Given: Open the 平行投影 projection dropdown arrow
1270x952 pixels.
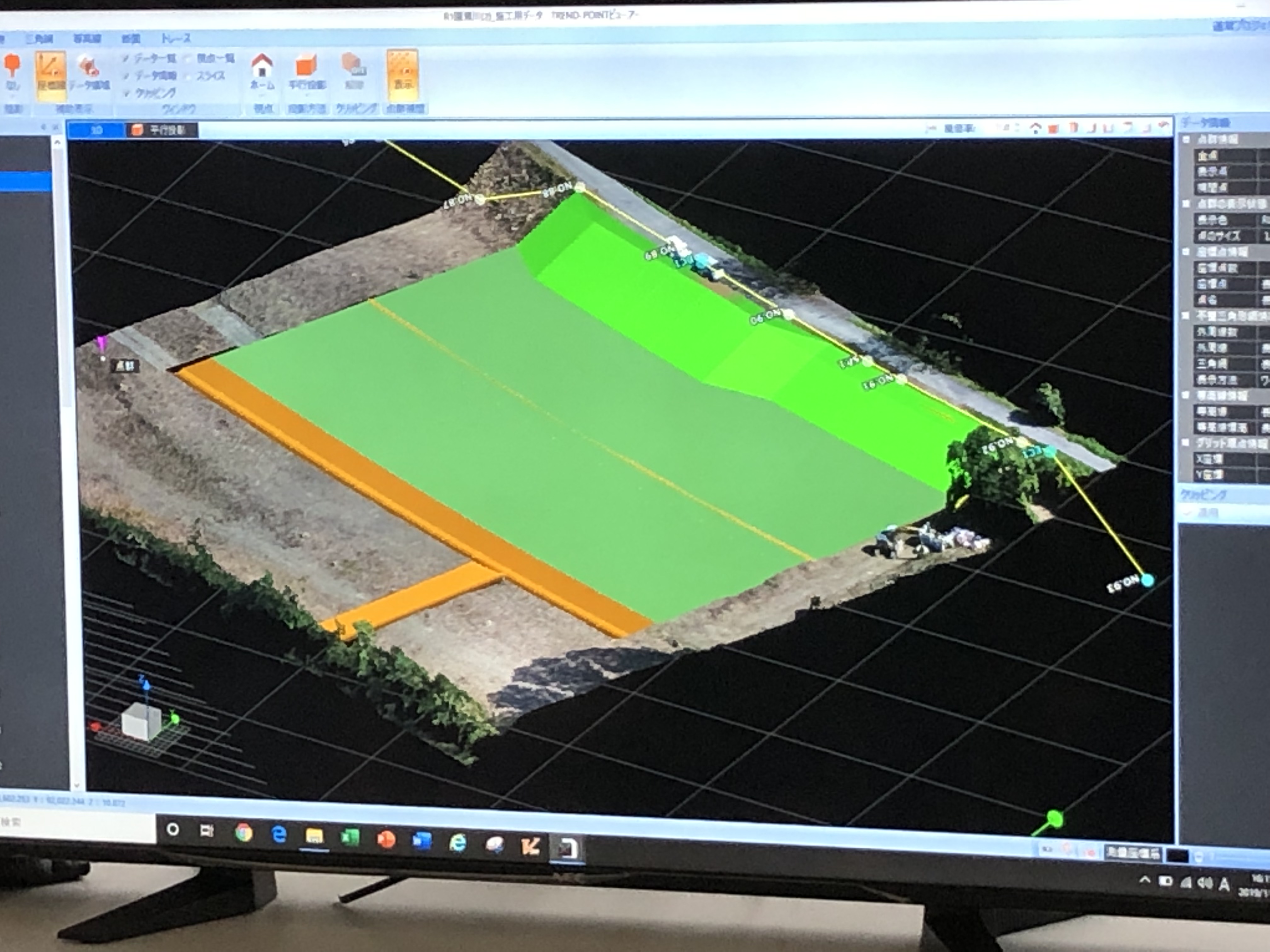Looking at the screenshot, I should click(306, 95).
